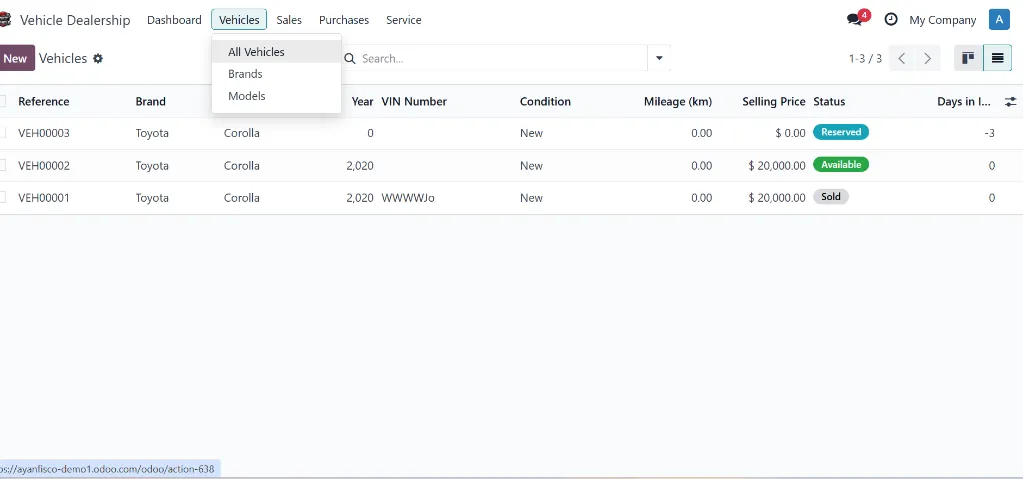Screen dimensions: 1023x479
Task: Open the messages conversation icon
Action: (854, 20)
